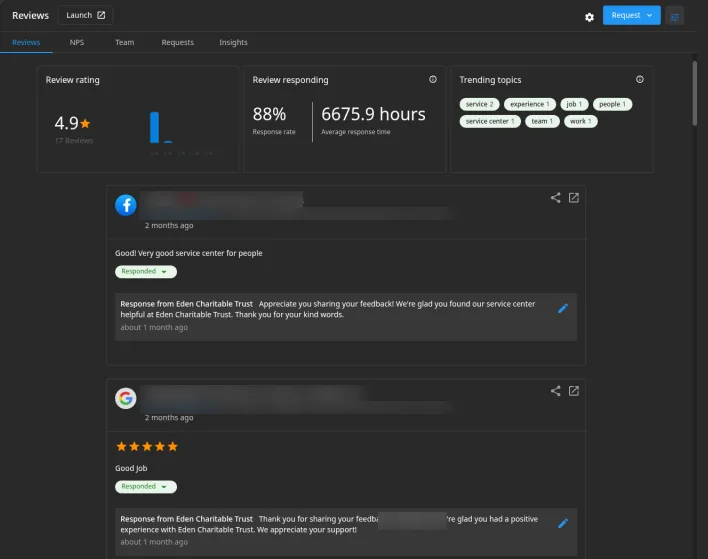Screen dimensions: 708x559
Task: Click '2 months ago' on the Facebook review
Action: [169, 225]
